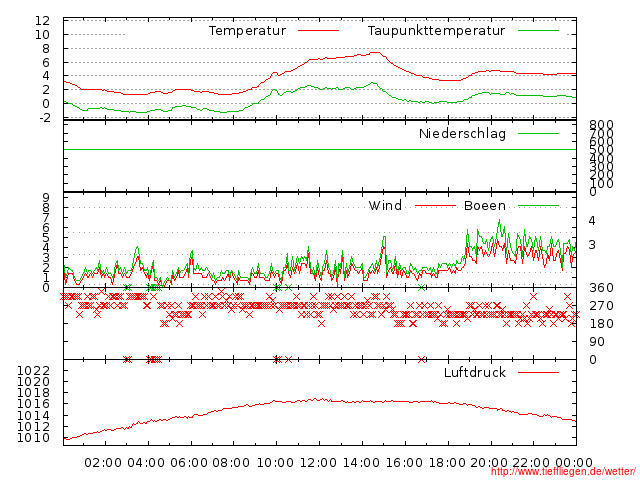Click the green Boeen legend line sample
Screen dimensions: 640x480
pyautogui.click(x=538, y=206)
